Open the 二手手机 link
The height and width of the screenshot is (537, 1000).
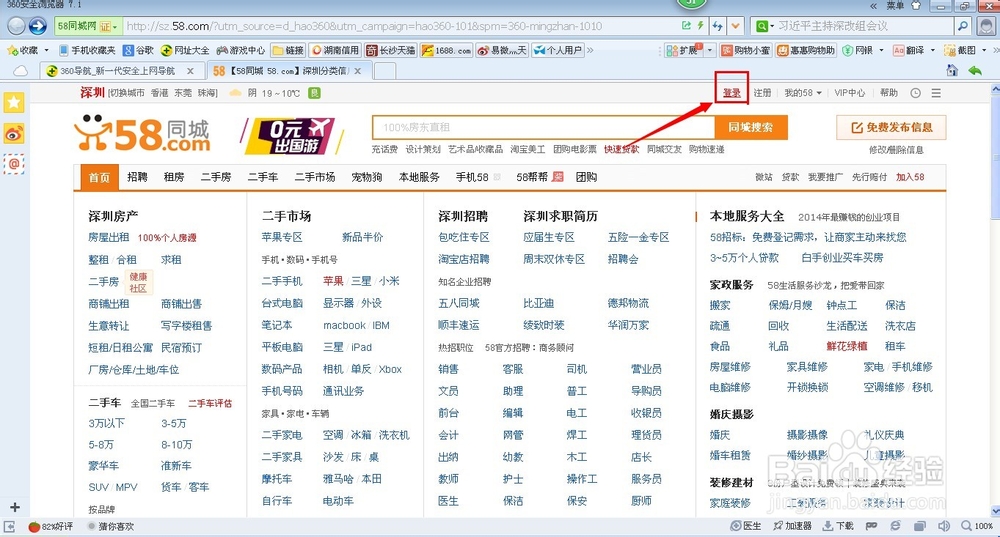282,281
